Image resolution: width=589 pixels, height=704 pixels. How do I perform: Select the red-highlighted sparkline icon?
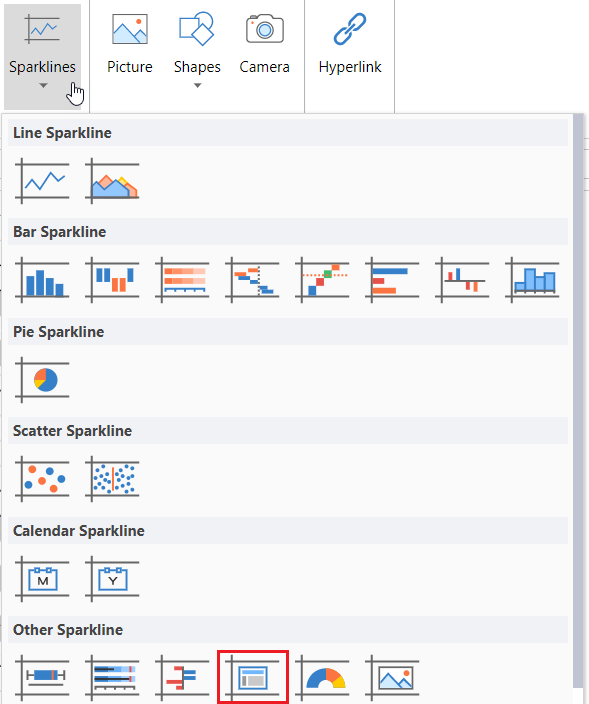coord(253,677)
